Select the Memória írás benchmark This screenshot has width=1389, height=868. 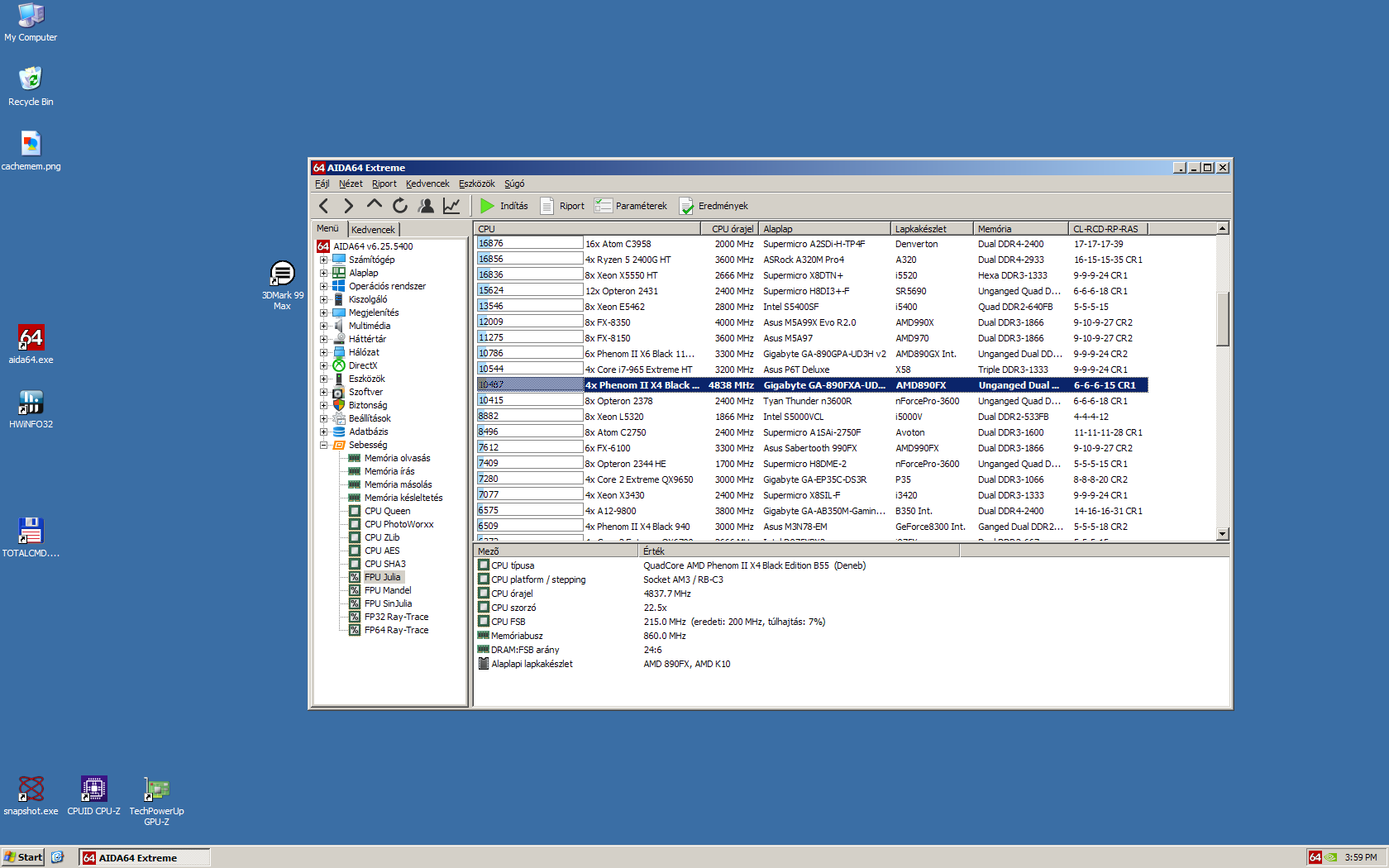(389, 471)
